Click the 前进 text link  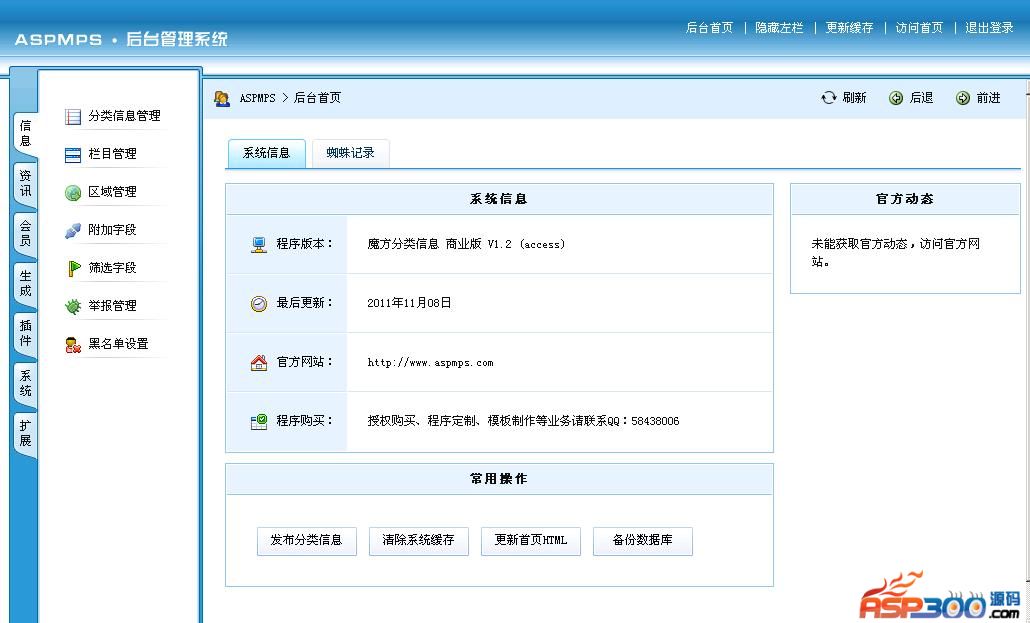988,98
